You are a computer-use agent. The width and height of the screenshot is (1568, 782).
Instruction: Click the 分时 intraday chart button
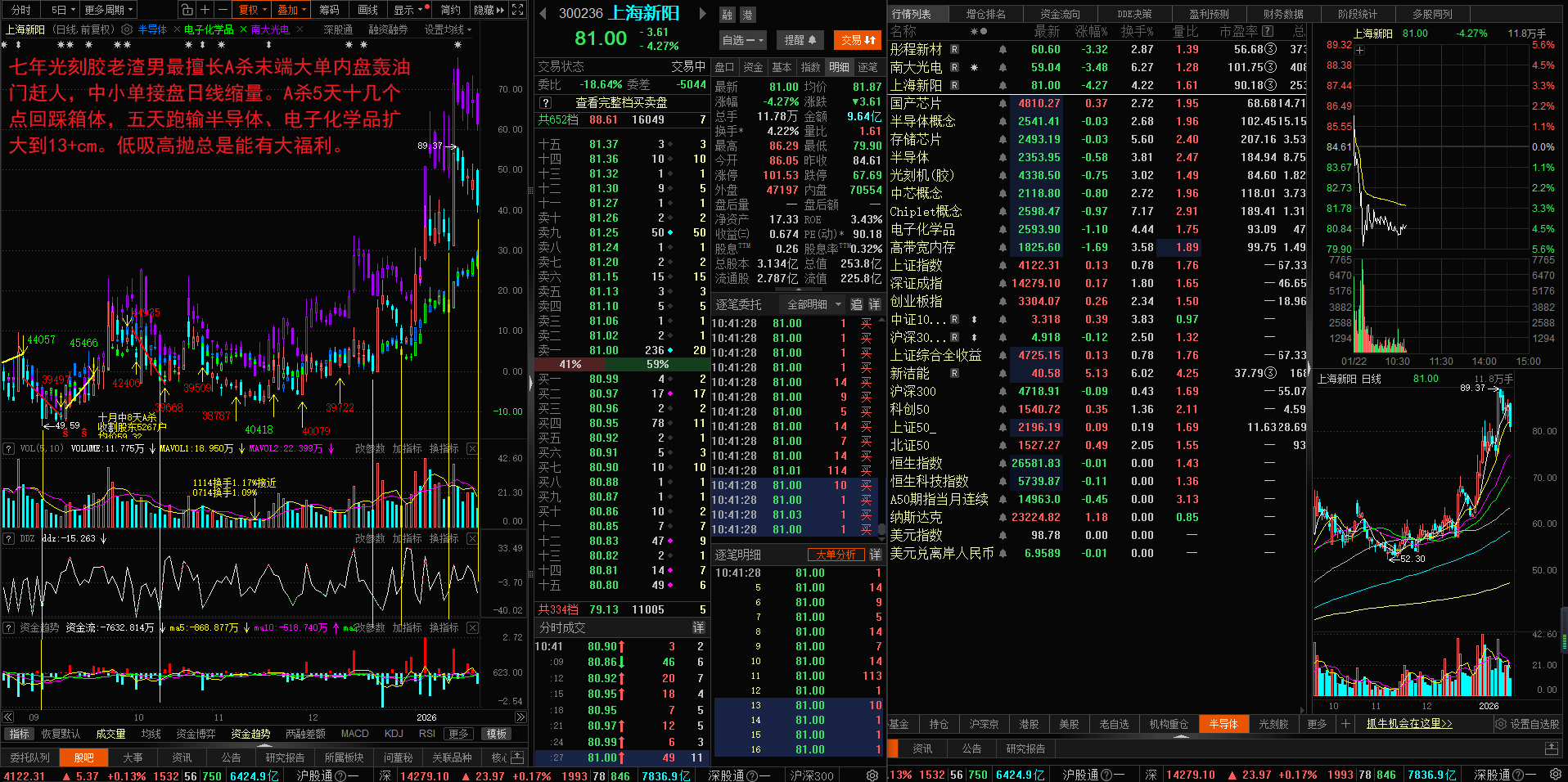point(20,10)
